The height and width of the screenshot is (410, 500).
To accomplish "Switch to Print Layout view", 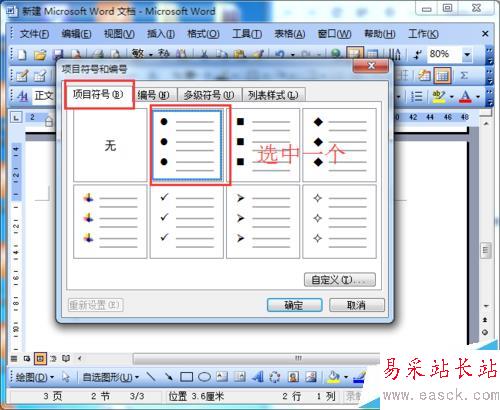I will 40,359.
